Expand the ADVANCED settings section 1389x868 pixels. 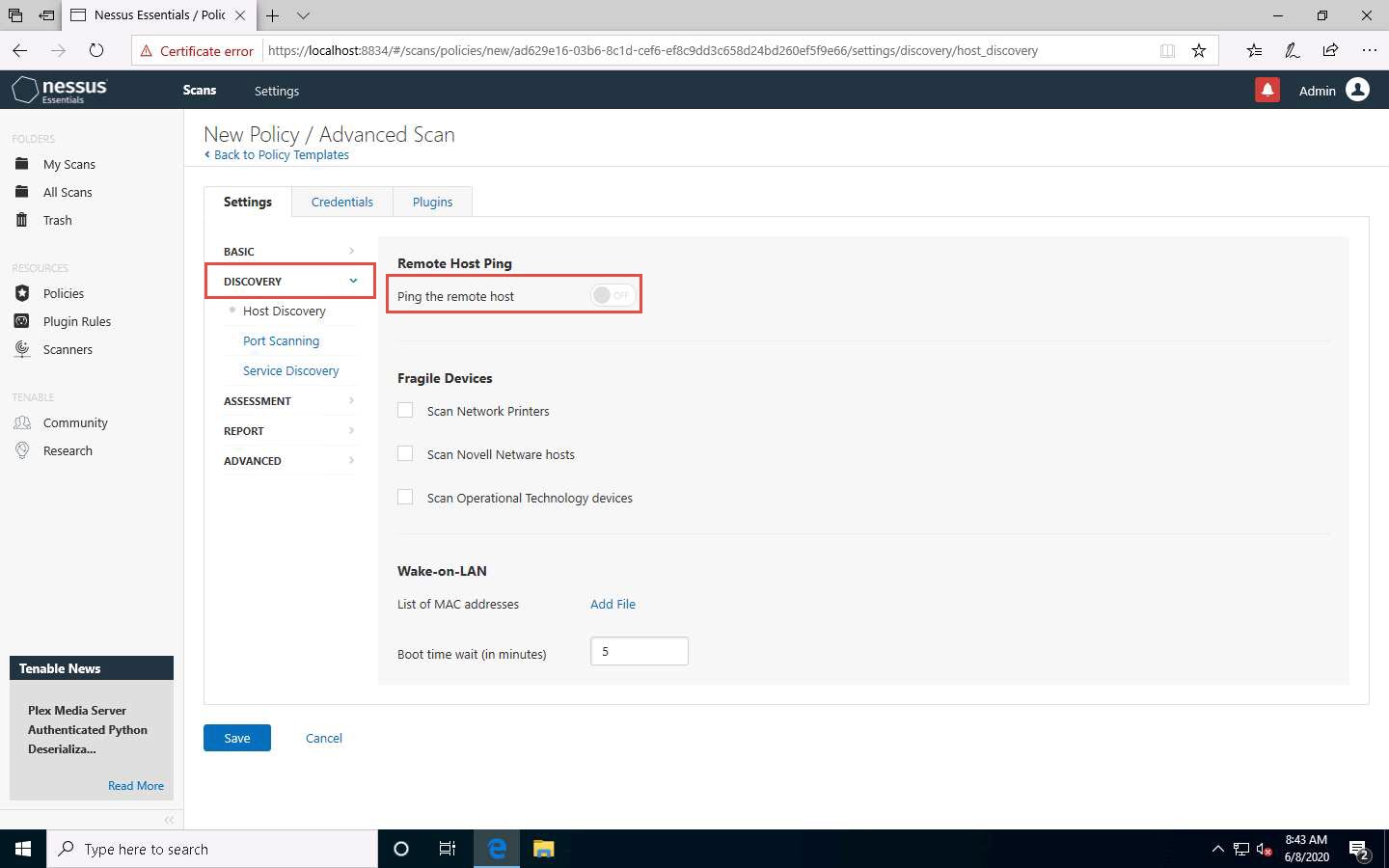[x=289, y=460]
